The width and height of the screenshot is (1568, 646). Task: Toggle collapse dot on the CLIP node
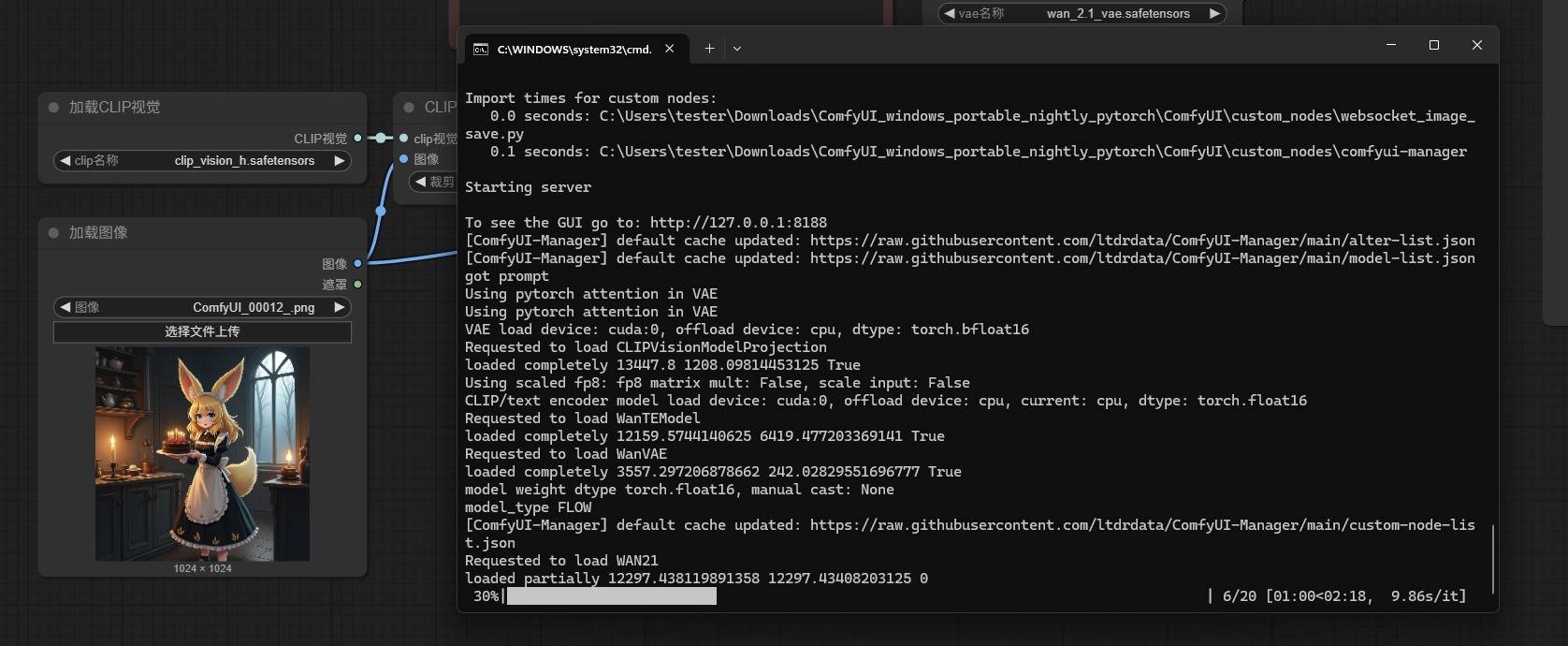[409, 108]
